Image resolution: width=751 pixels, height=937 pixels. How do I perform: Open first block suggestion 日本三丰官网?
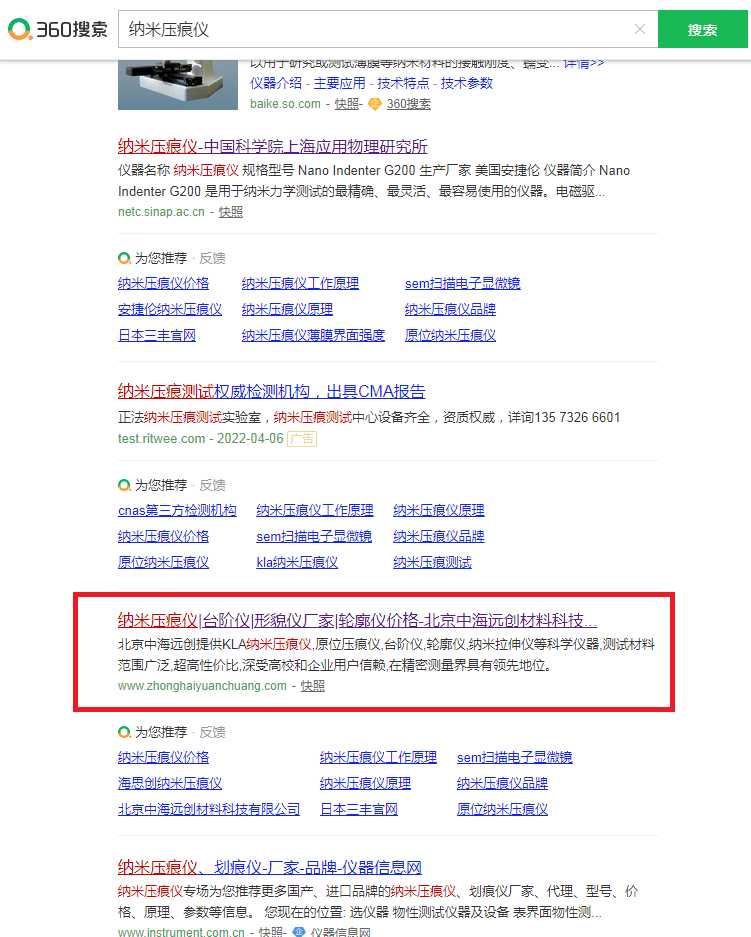157,335
